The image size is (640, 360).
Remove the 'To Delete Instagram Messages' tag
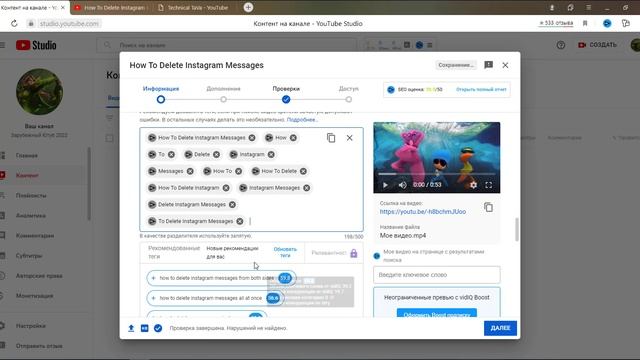click(x=240, y=221)
